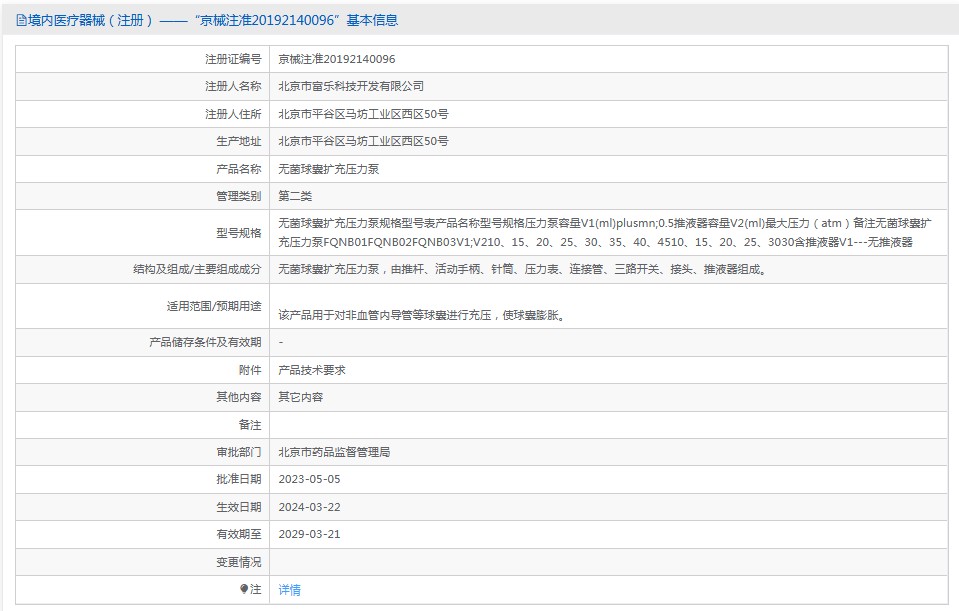Click the 产品名称 row label
Image resolution: width=959 pixels, height=611 pixels.
[239, 169]
